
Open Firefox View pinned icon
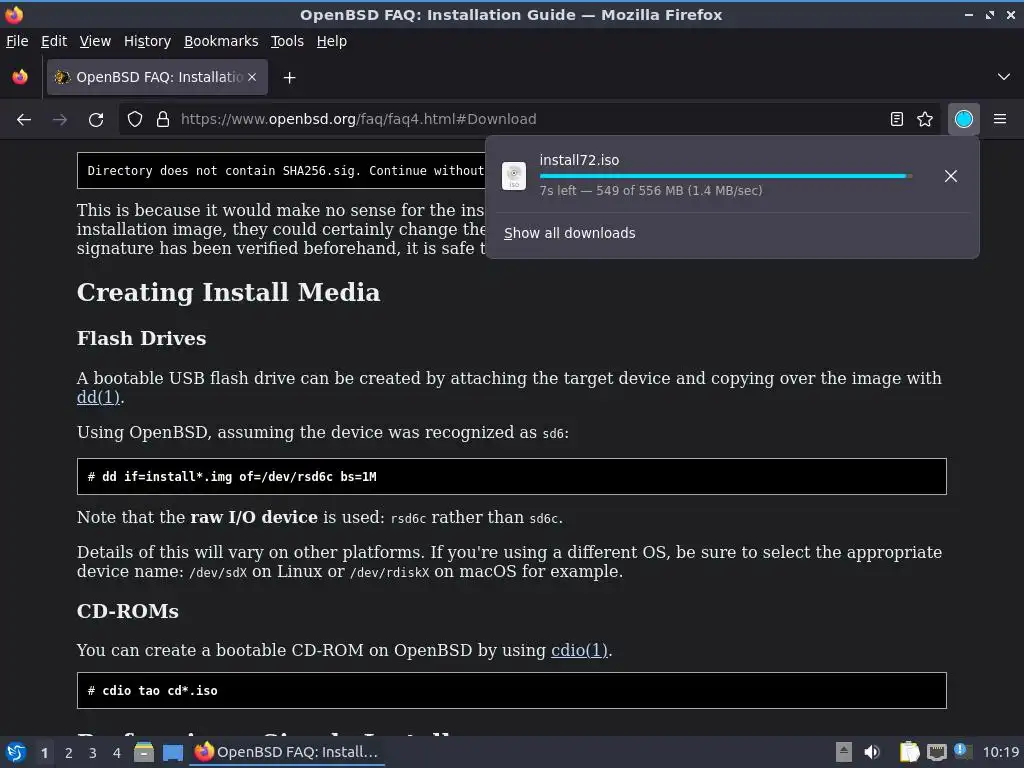tap(20, 77)
